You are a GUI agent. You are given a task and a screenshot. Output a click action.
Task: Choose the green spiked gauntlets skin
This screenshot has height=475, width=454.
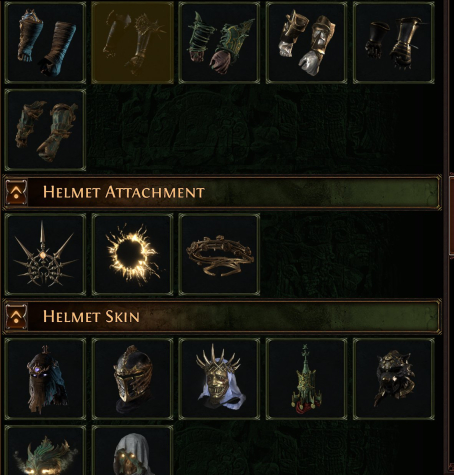pos(219,42)
